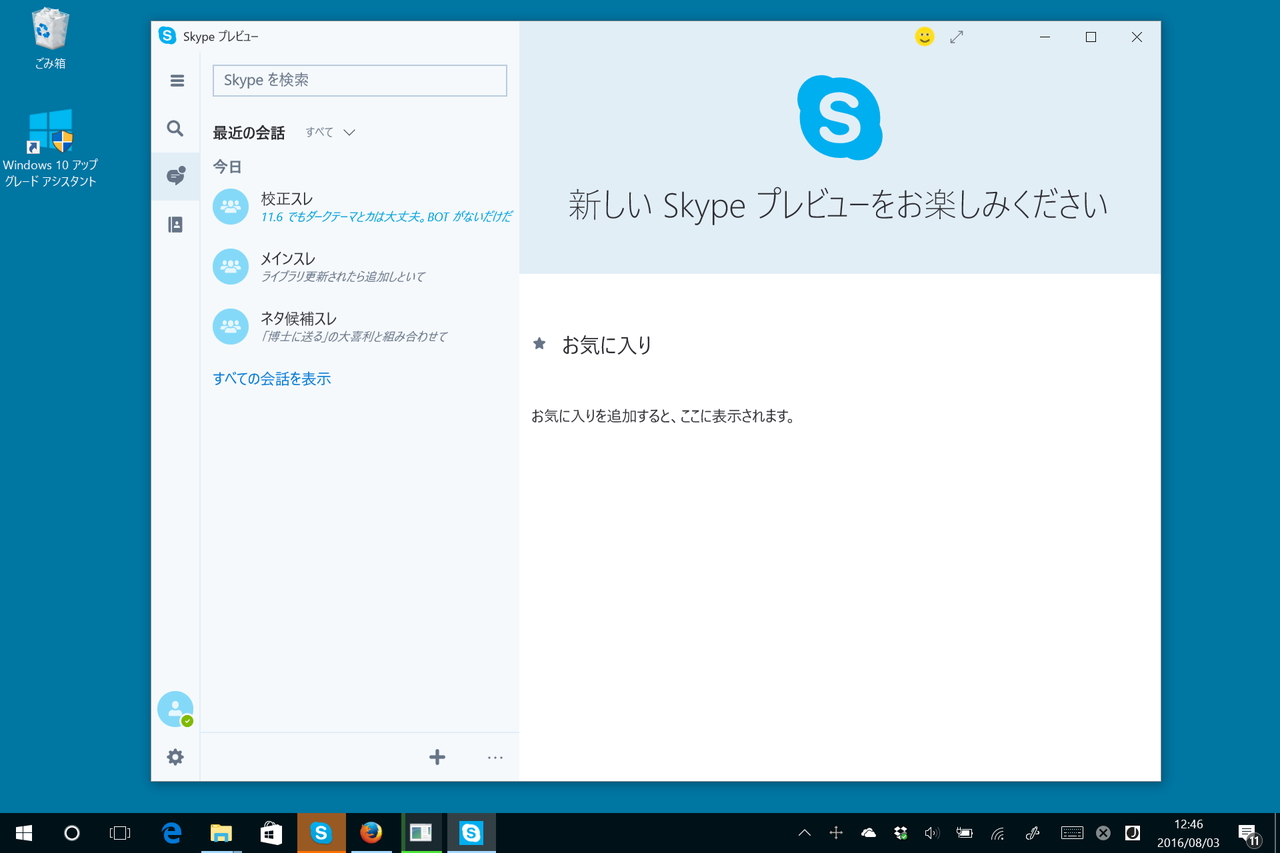The height and width of the screenshot is (853, 1280).
Task: Send feedback with the smiley icon
Action: pyautogui.click(x=924, y=36)
